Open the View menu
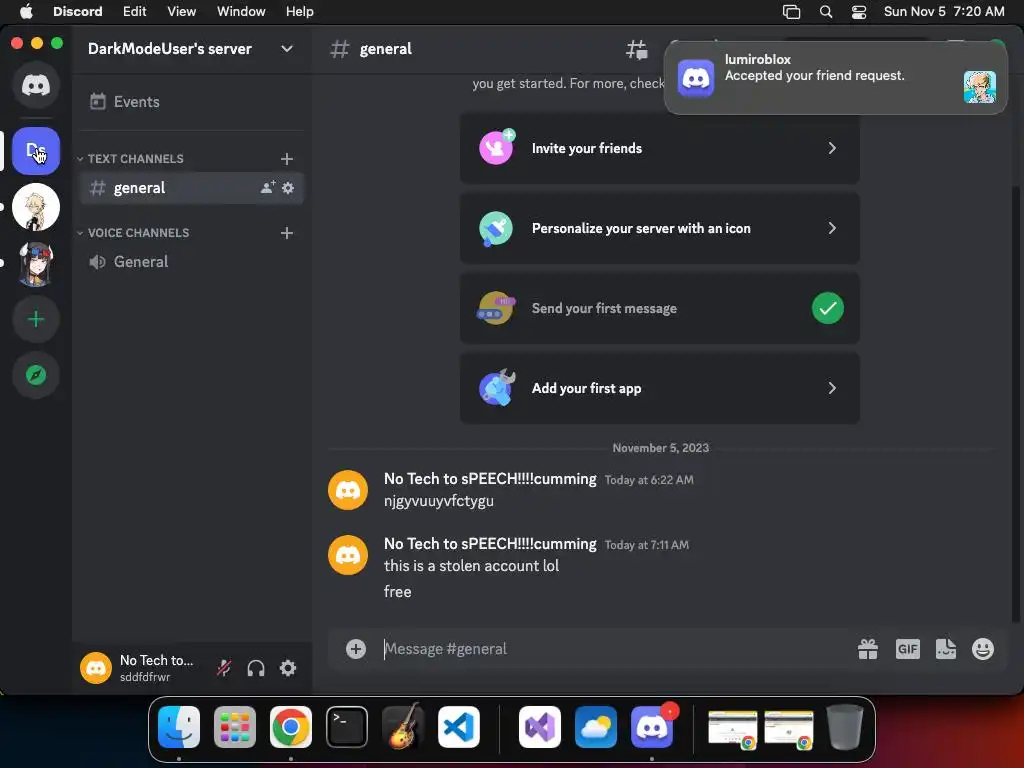Screen dimensions: 1024x768 click(x=182, y=12)
